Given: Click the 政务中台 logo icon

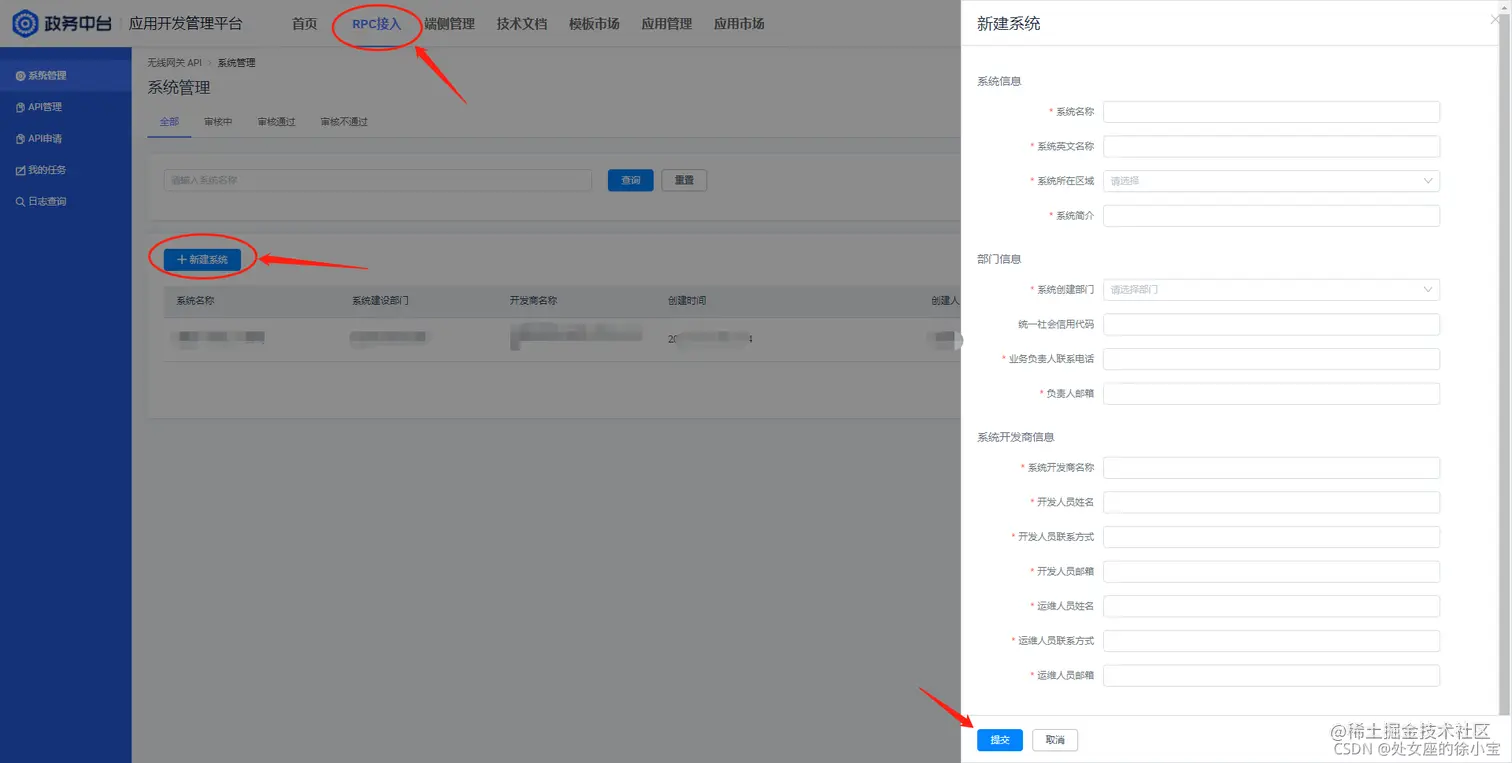Looking at the screenshot, I should (25, 23).
